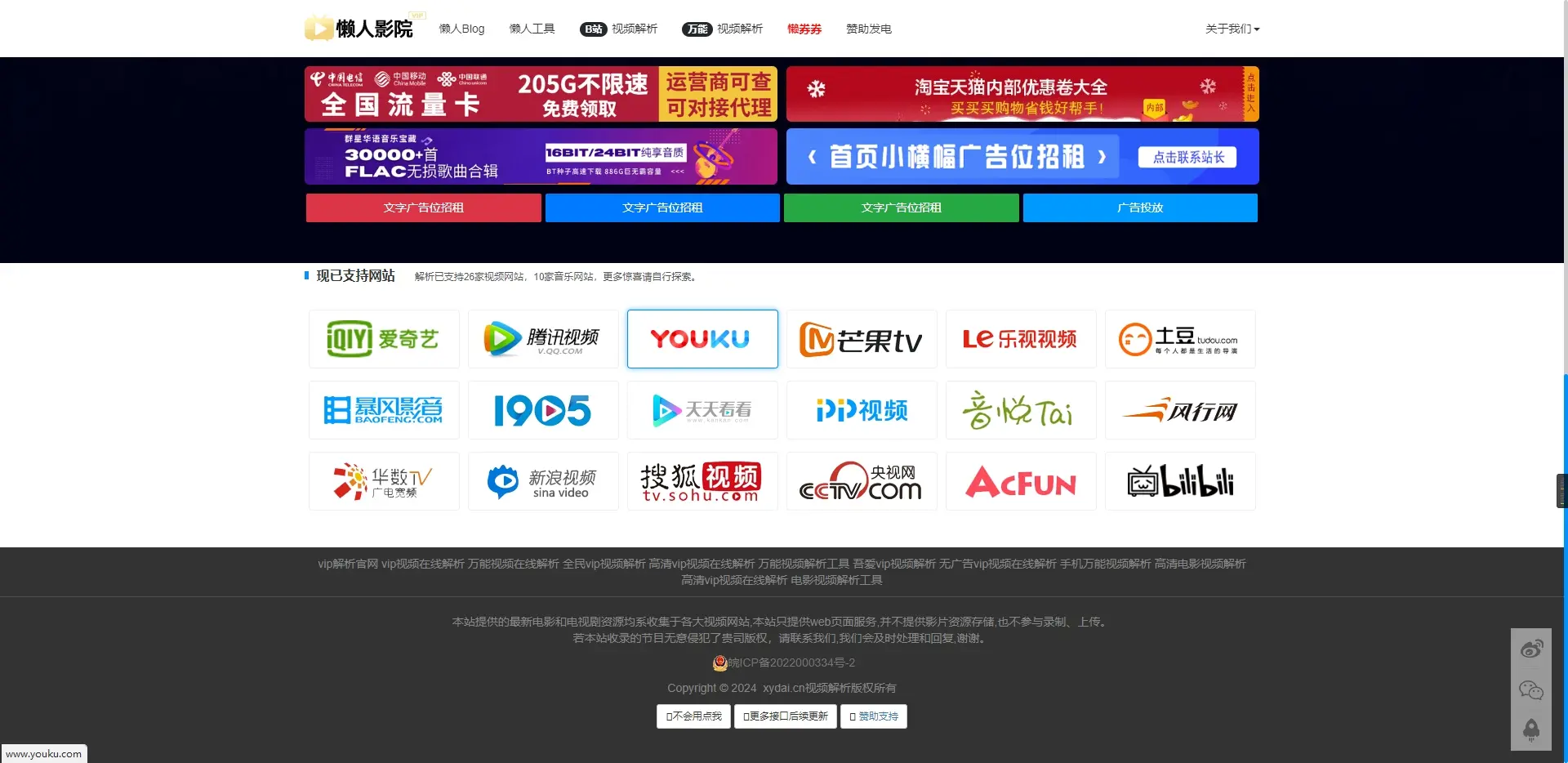Open the Le 乐视视频 logo tile
The height and width of the screenshot is (763, 1568).
[1021, 339]
